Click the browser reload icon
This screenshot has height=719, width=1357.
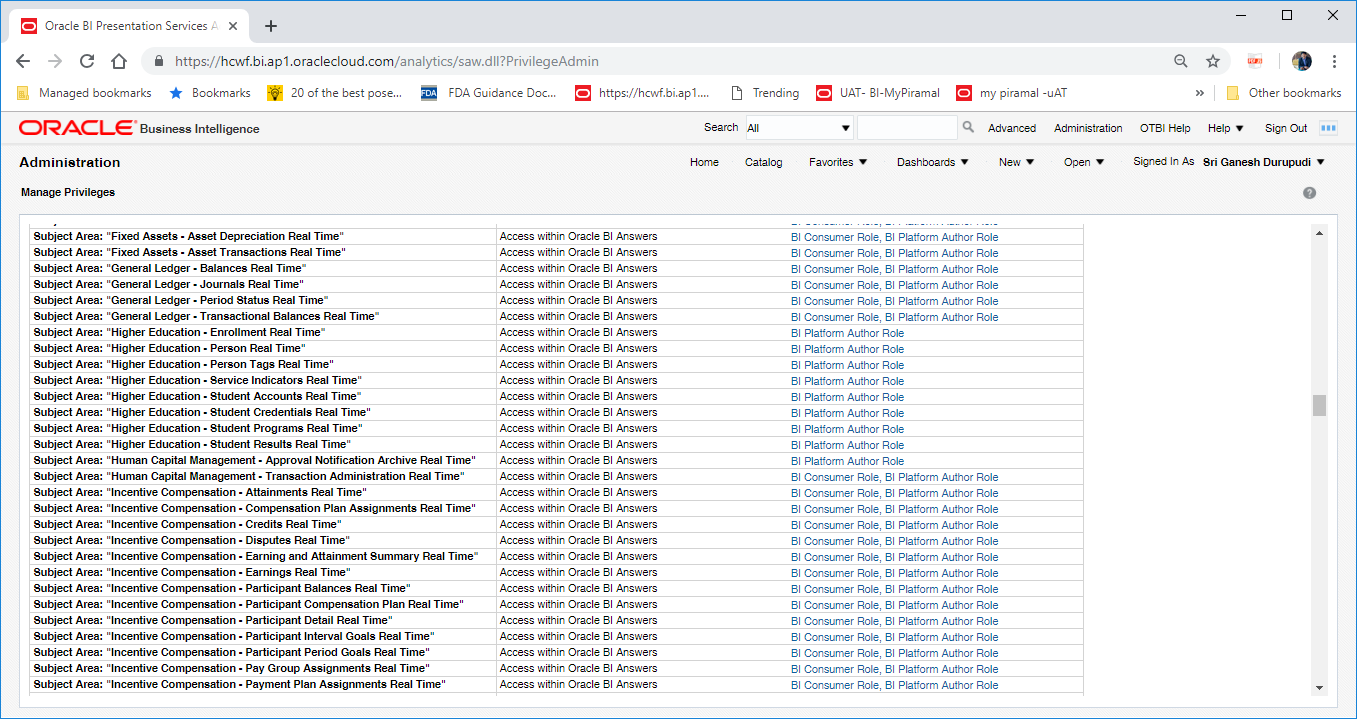click(86, 60)
